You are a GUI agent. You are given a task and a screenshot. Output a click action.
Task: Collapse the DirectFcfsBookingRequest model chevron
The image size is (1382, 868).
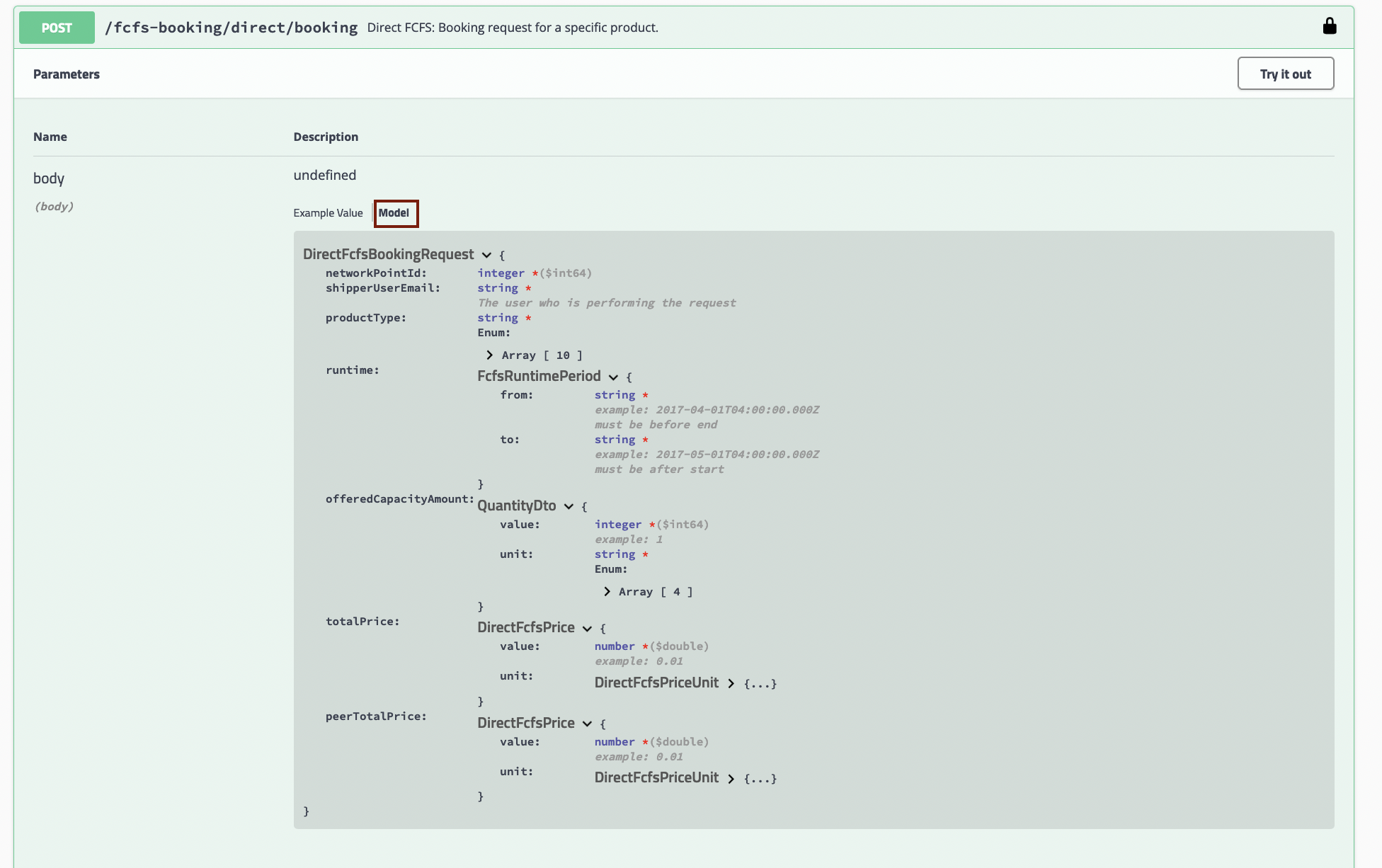coord(486,255)
